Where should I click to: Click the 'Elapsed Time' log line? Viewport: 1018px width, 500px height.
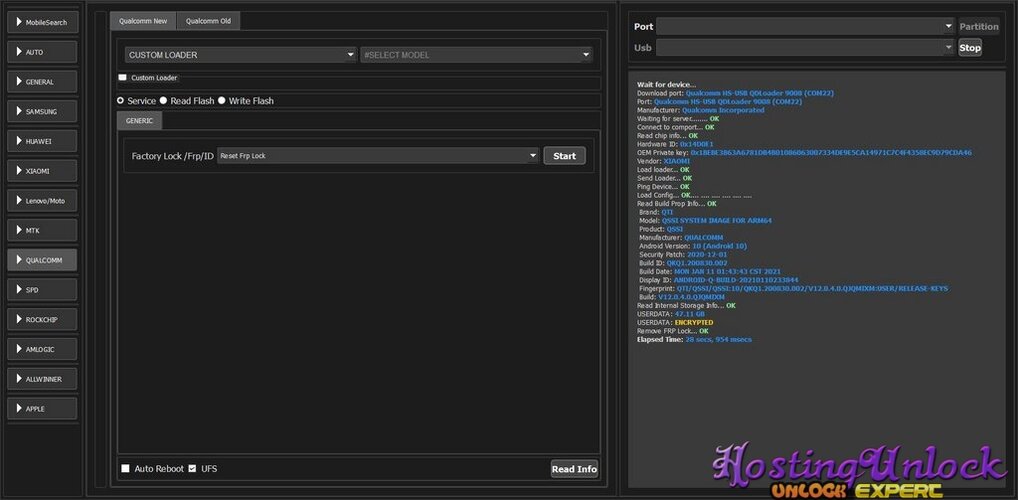[695, 339]
